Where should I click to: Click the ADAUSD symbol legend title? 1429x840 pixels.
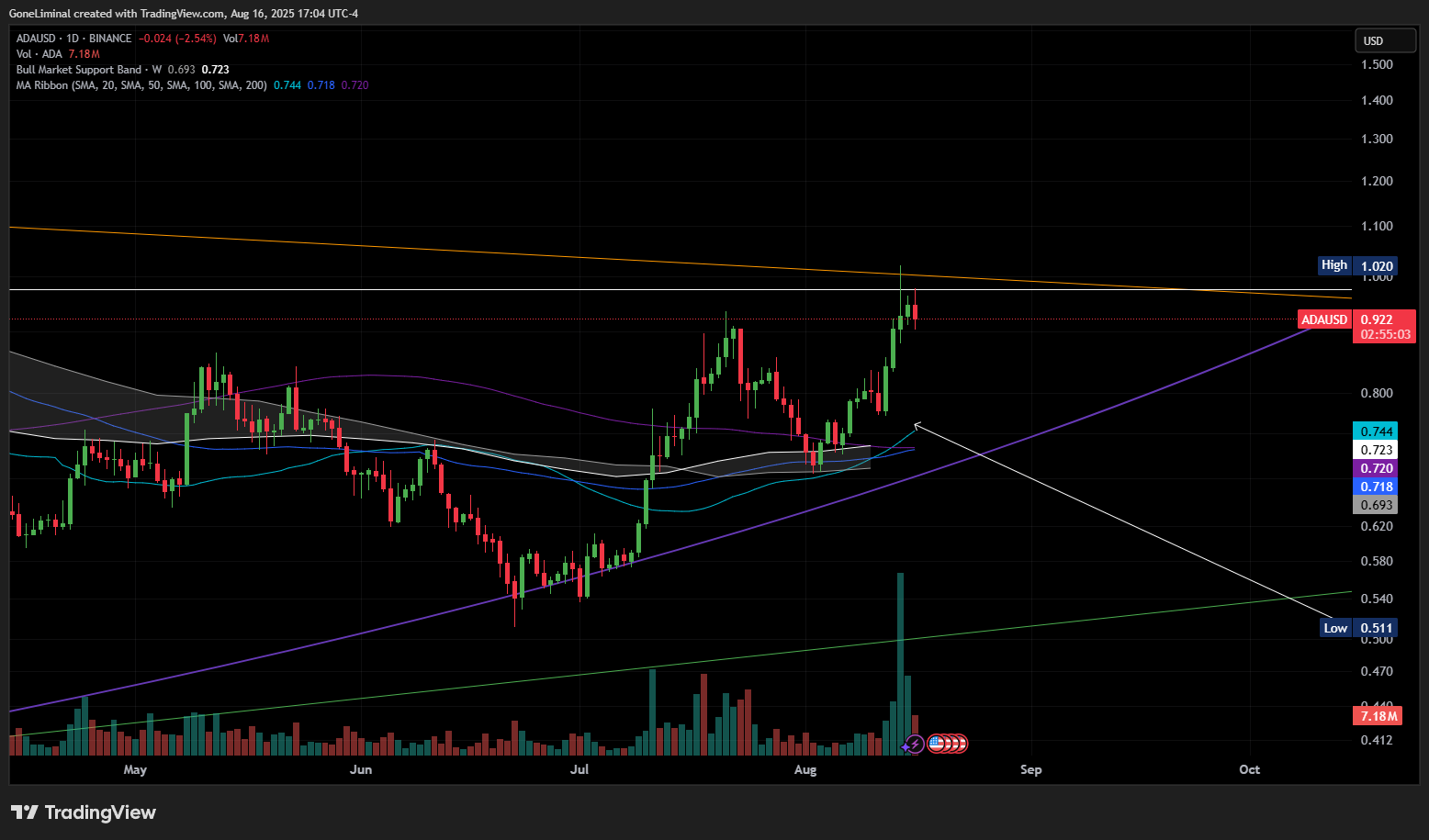pos(73,39)
